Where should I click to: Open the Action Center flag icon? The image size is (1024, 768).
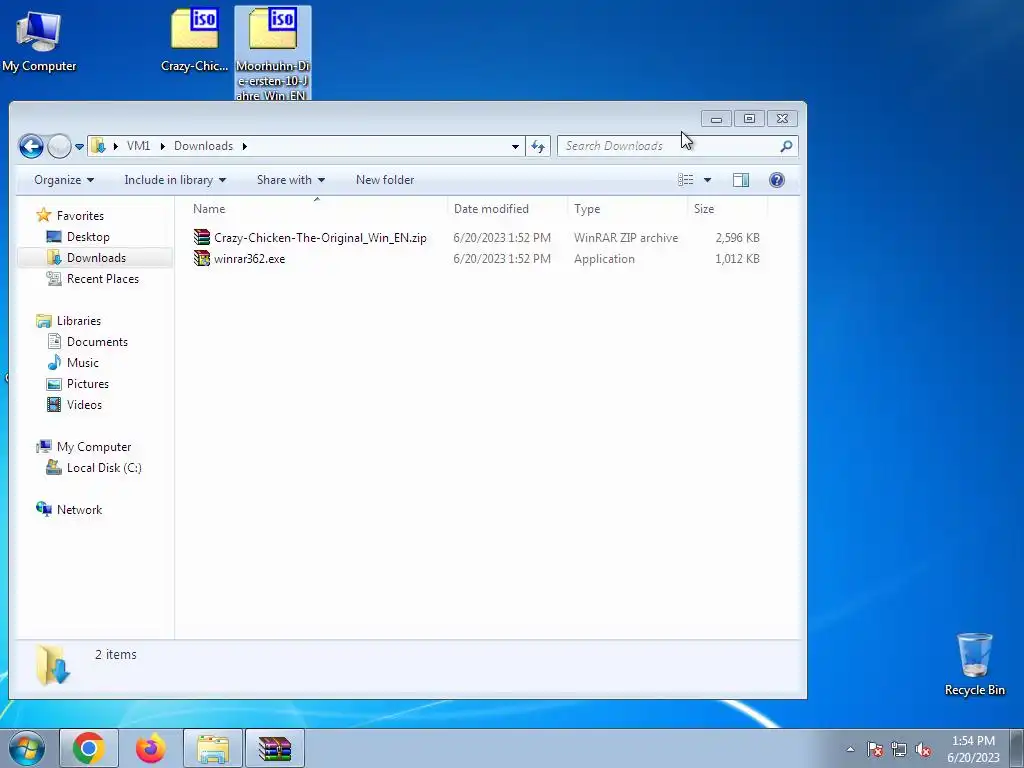click(875, 749)
